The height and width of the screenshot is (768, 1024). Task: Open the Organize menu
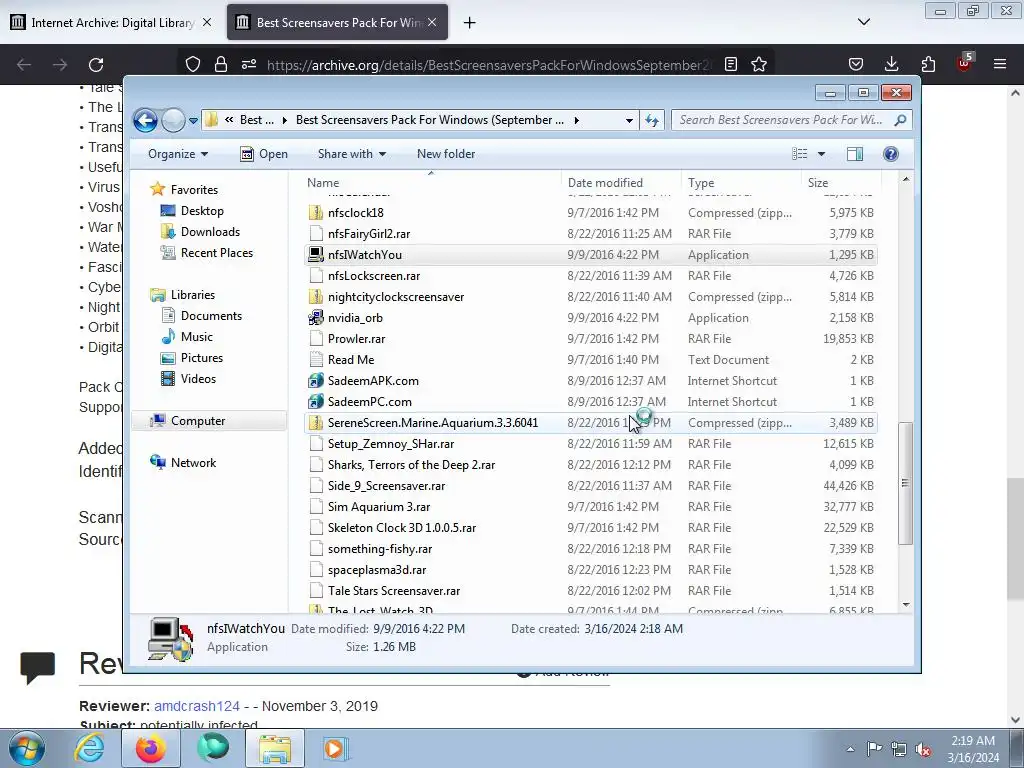178,154
